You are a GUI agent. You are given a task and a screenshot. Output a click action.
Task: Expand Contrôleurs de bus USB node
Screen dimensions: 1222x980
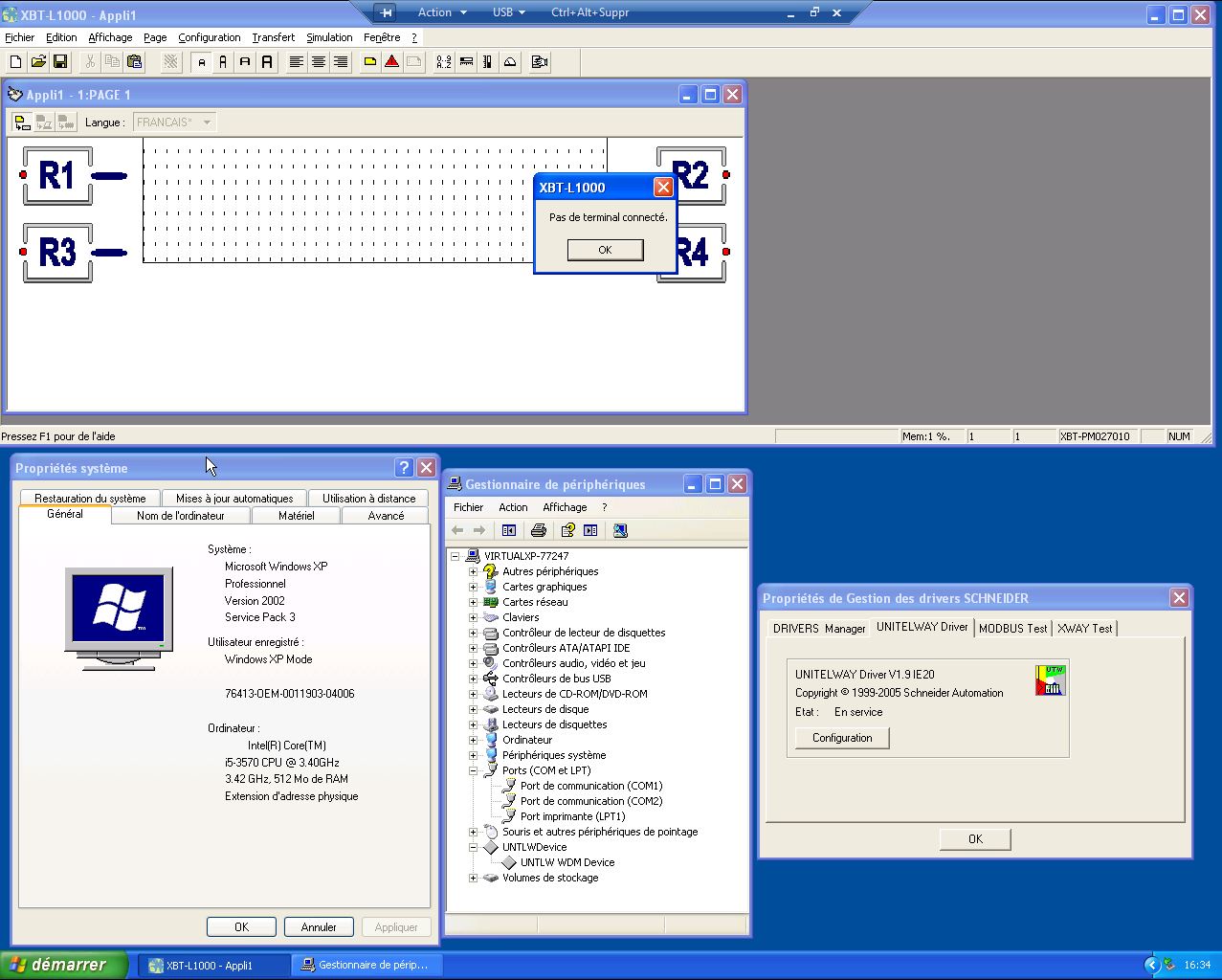coord(473,679)
